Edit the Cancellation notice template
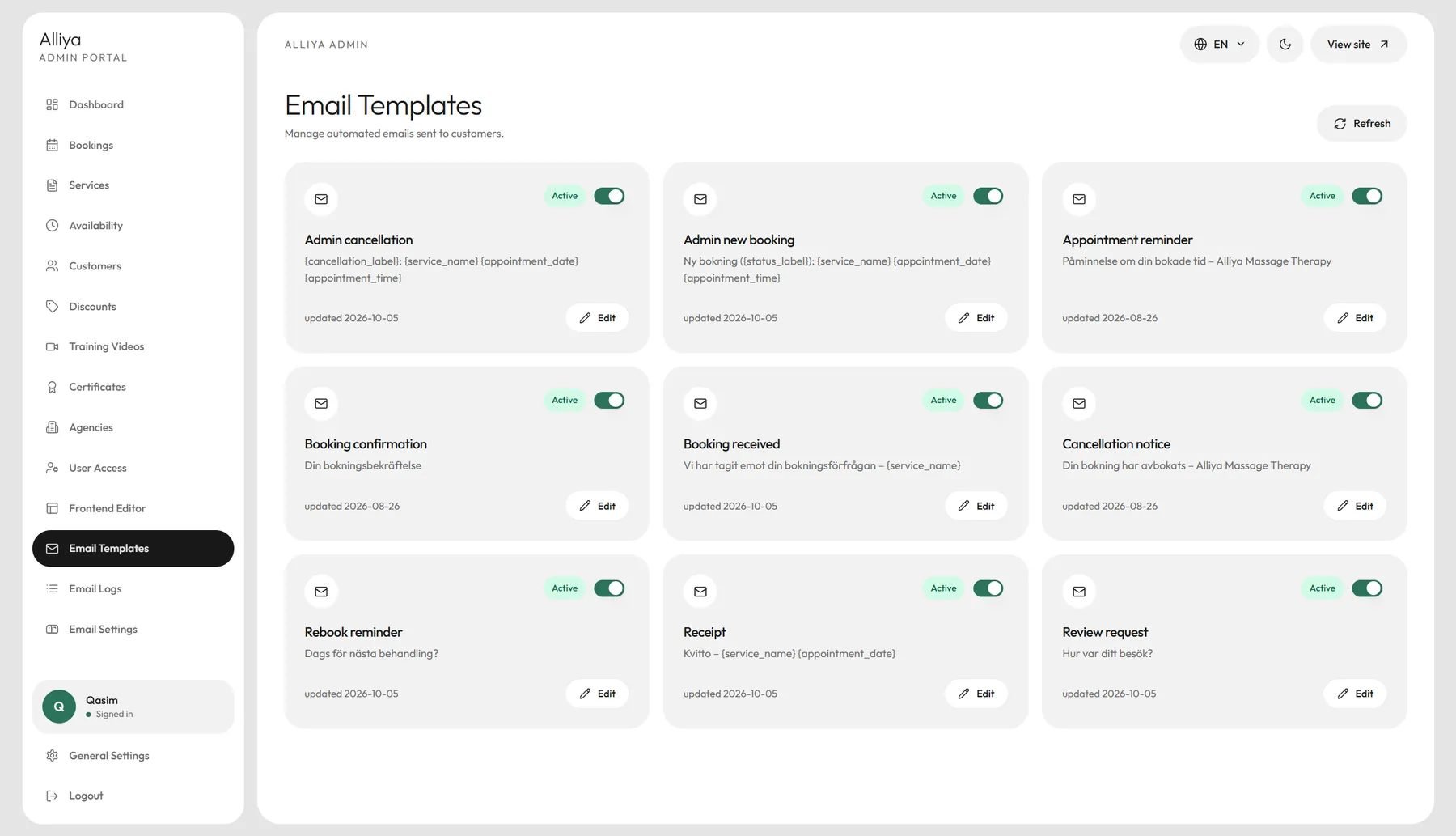 1355,506
